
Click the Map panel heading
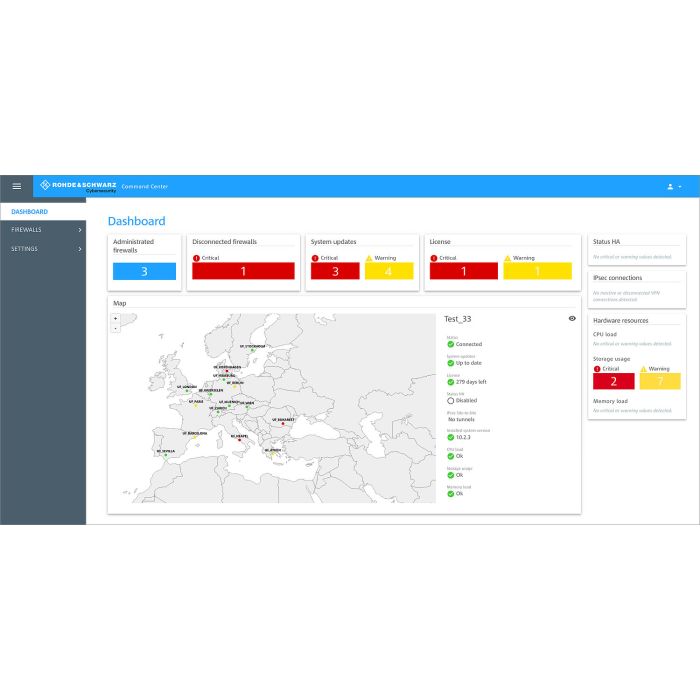120,303
